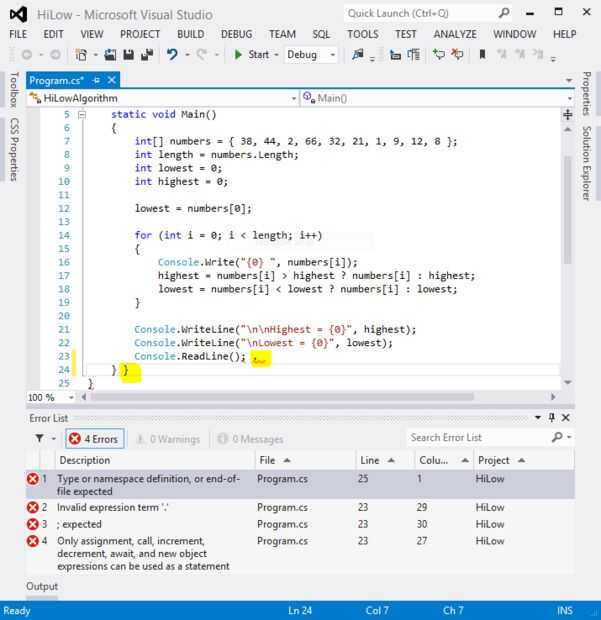Click the Find in Files toolbar icon

click(358, 54)
